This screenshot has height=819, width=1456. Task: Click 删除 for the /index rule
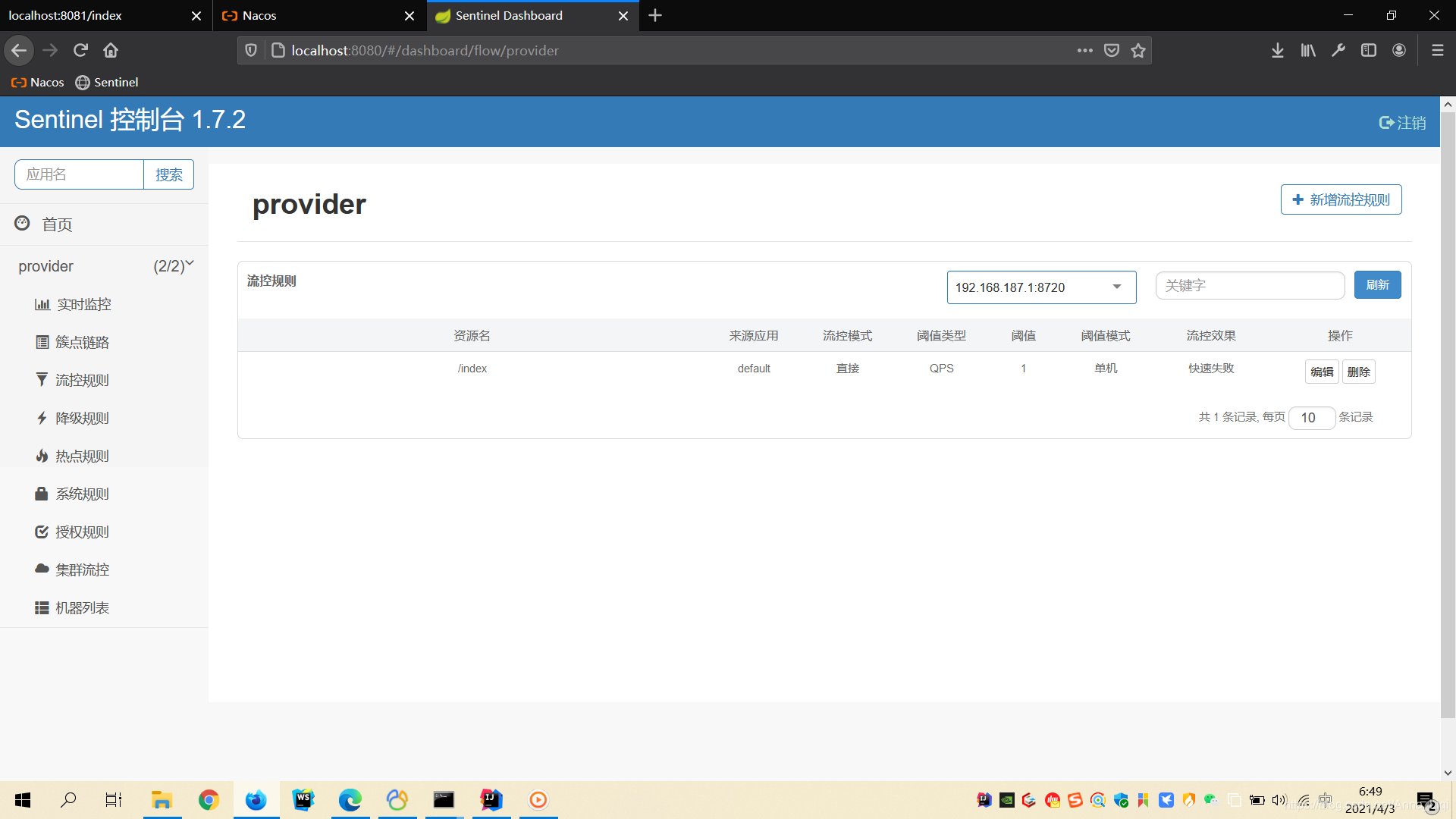(x=1358, y=372)
